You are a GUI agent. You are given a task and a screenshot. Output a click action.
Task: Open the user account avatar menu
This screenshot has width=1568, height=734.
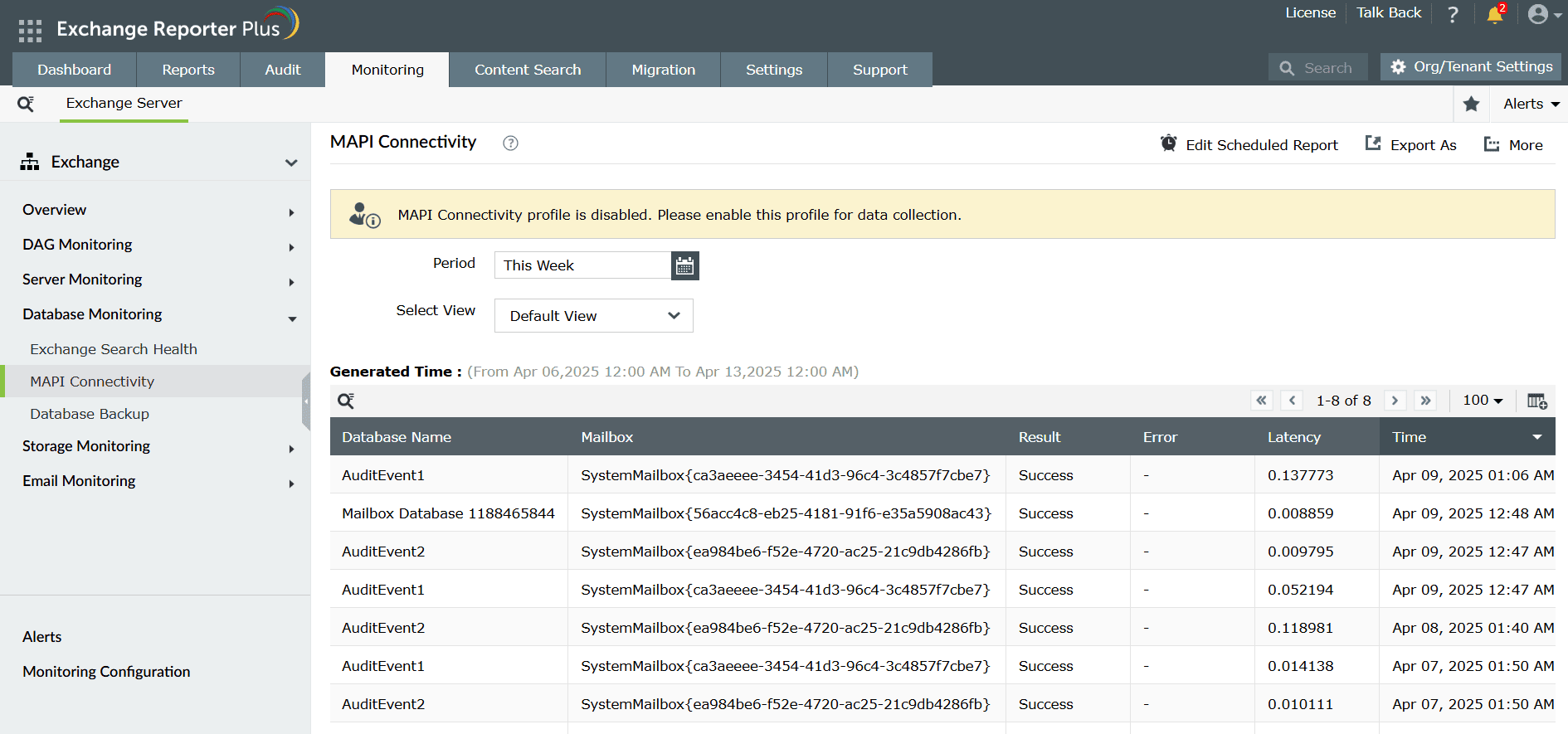click(1544, 14)
